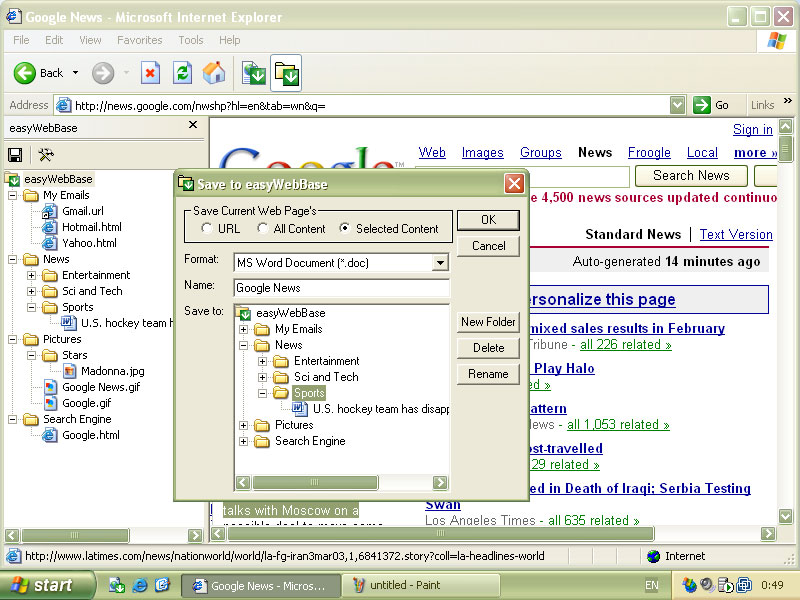Switch to untitled - Paint taskbar window

419,585
